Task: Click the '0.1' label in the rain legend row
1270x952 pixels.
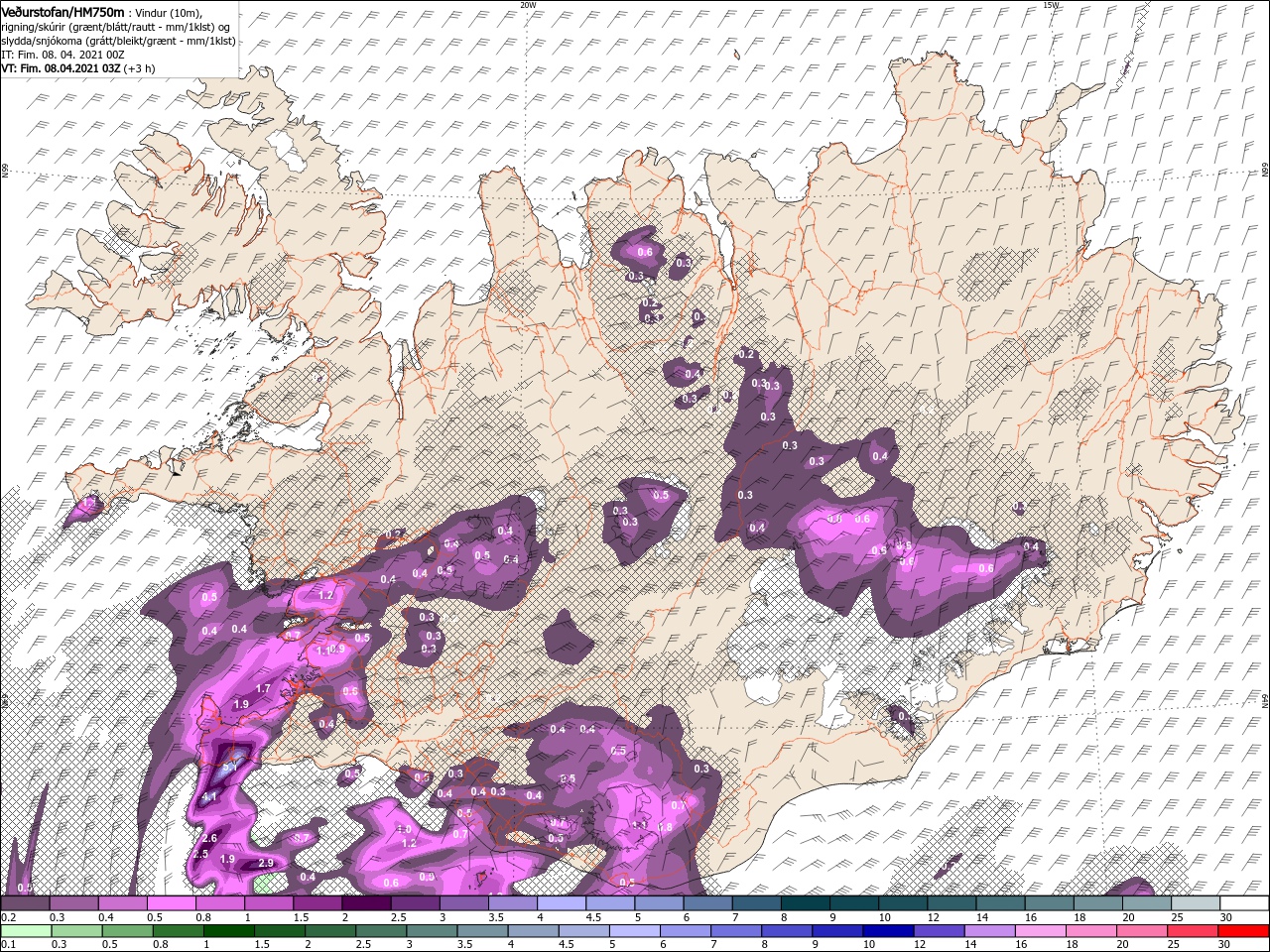Action: click(x=9, y=945)
